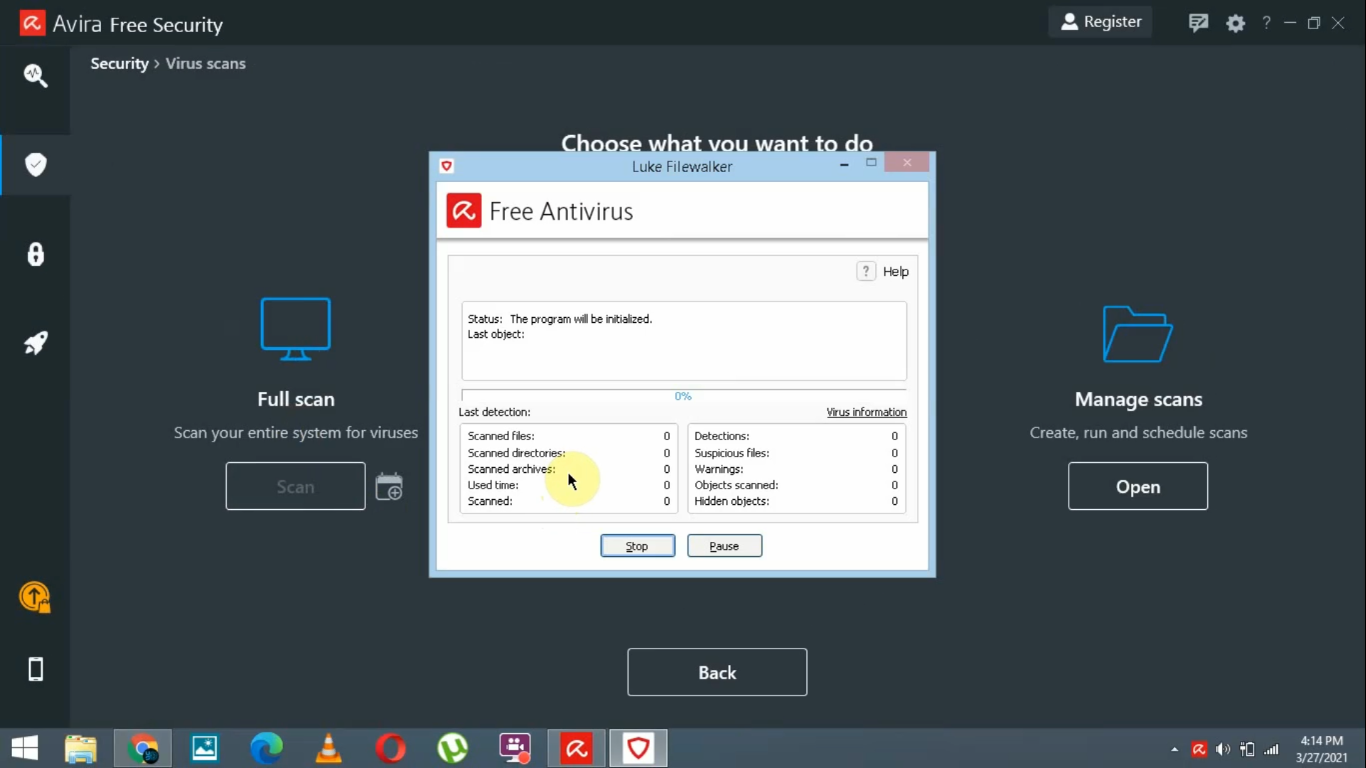
Task: Click the Objects scanned label
Action: [x=736, y=485]
